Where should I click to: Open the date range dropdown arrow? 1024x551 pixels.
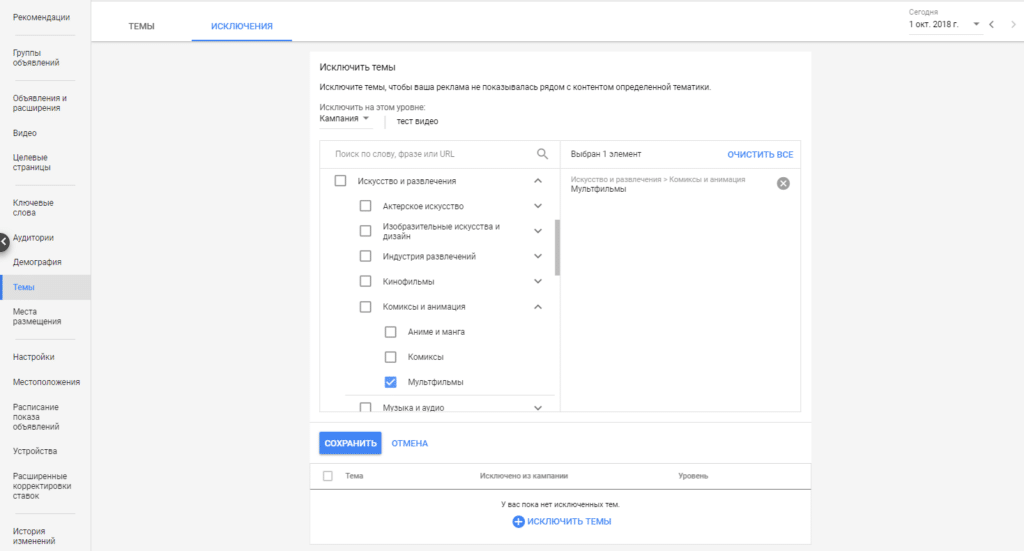[x=976, y=24]
